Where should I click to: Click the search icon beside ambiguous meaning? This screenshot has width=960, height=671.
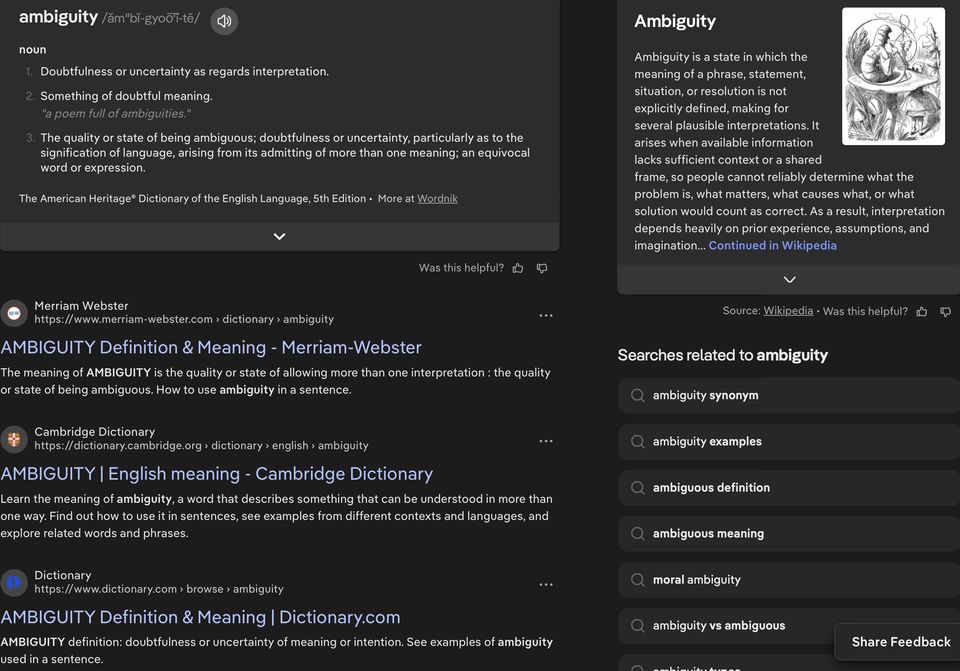coord(637,534)
